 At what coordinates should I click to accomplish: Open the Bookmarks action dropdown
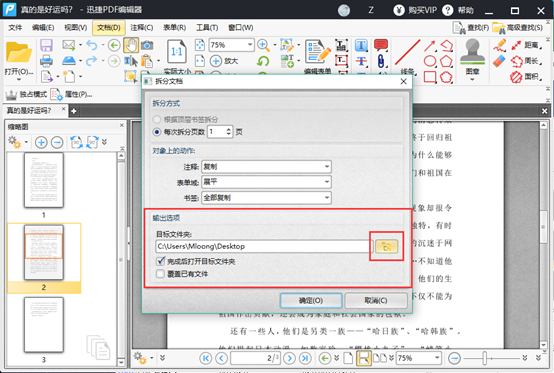pos(266,197)
